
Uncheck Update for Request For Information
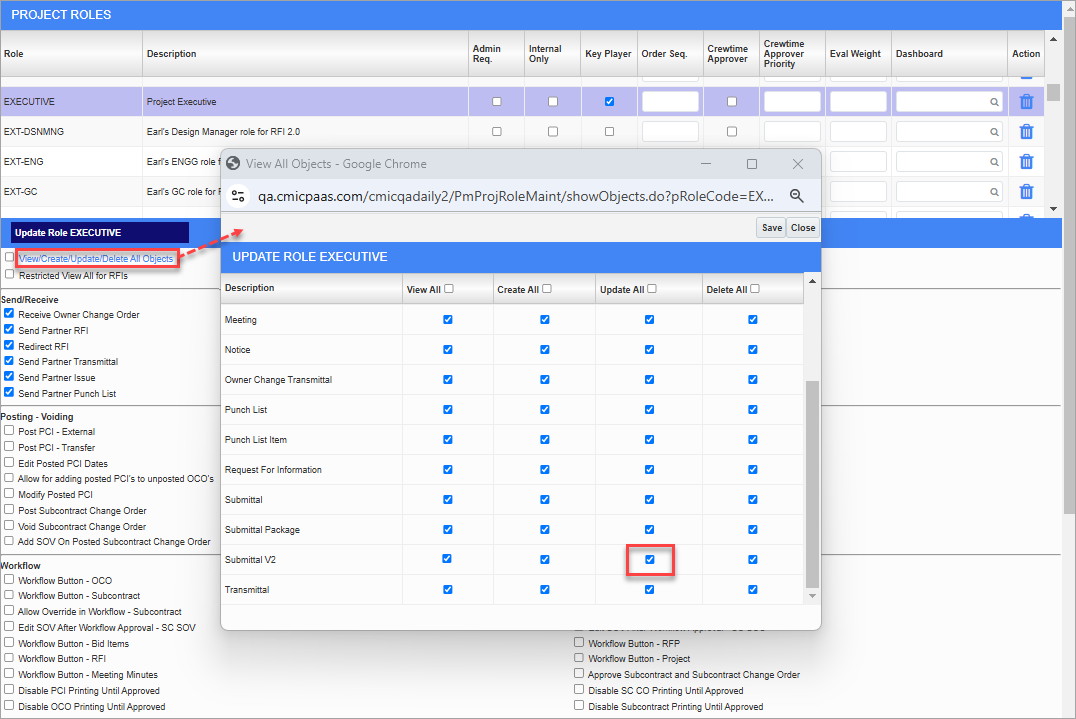coord(650,470)
